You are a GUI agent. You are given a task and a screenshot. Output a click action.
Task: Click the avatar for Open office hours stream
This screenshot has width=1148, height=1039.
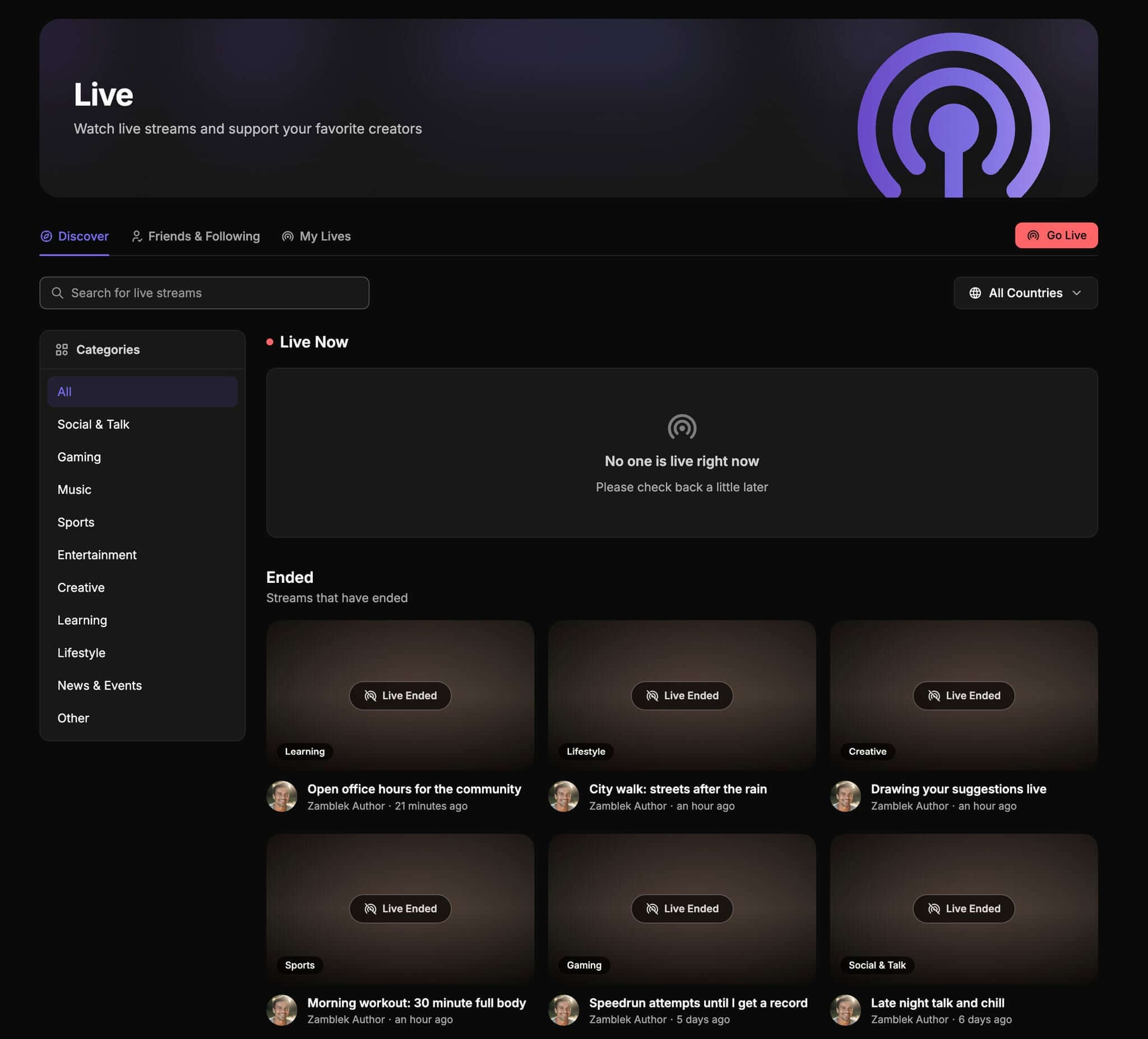click(282, 796)
